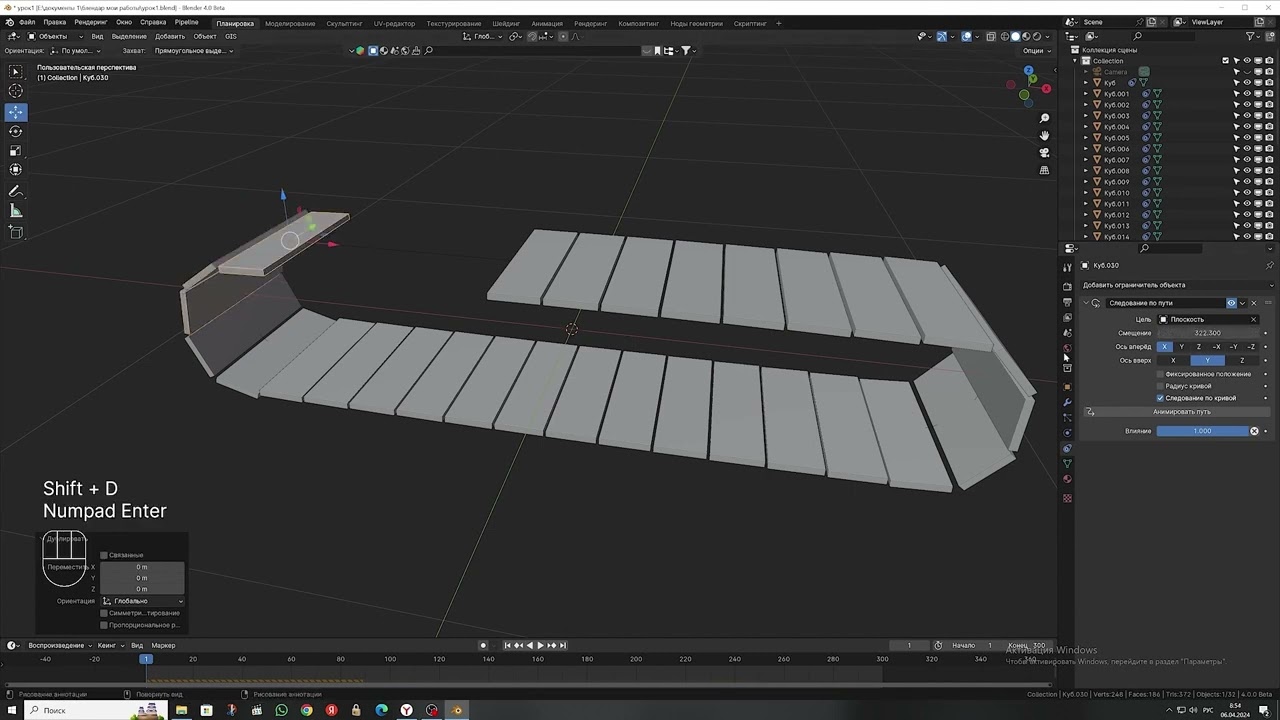Switch to UV-редактор workspace tab
The height and width of the screenshot is (720, 1280).
click(394, 23)
